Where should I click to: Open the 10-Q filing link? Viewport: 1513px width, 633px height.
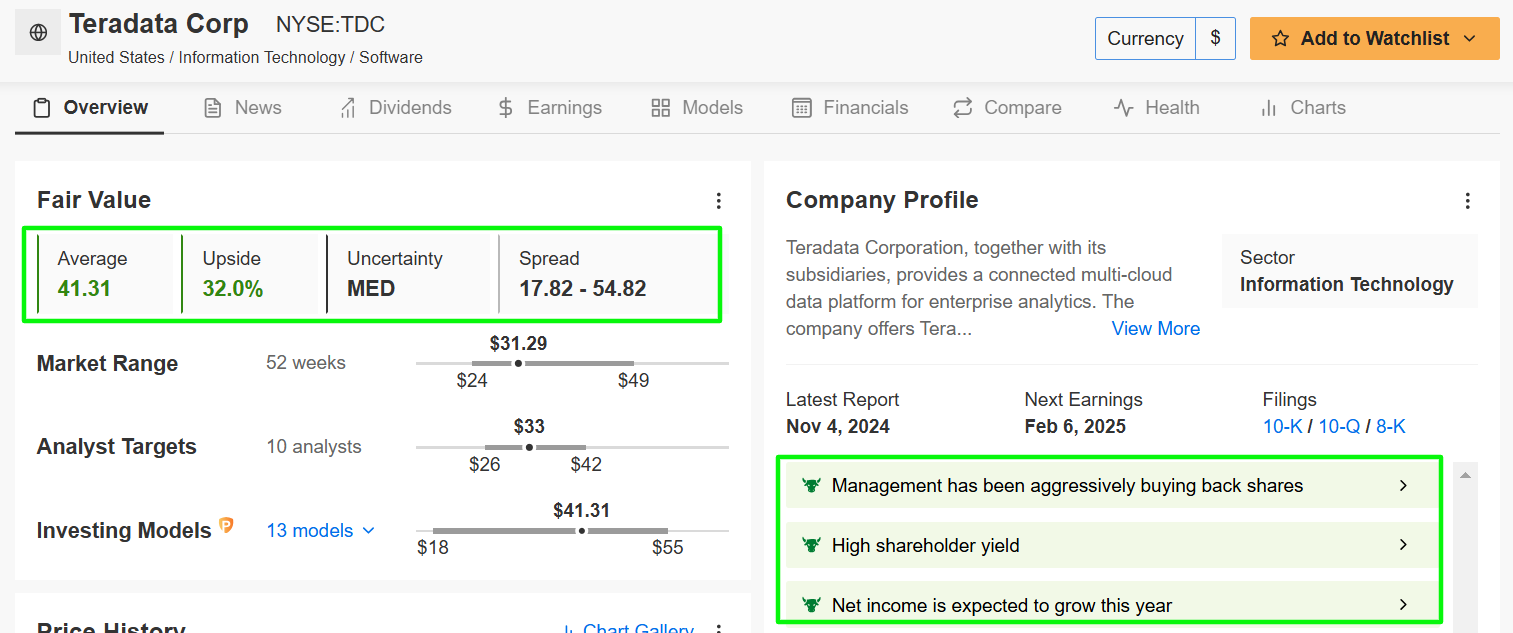click(x=1339, y=426)
